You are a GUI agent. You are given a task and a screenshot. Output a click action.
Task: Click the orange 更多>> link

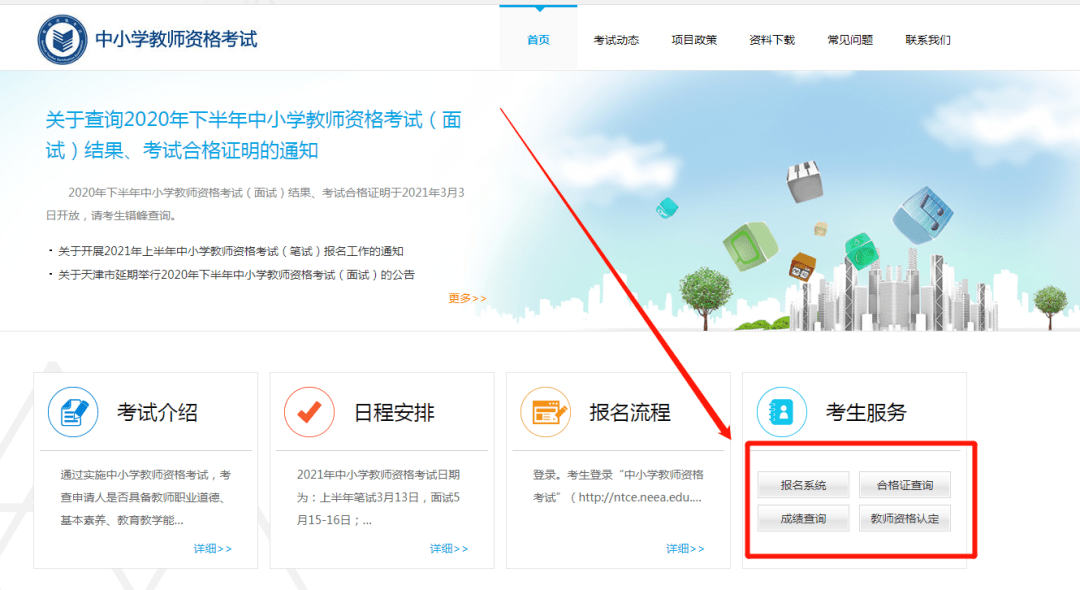tap(467, 298)
